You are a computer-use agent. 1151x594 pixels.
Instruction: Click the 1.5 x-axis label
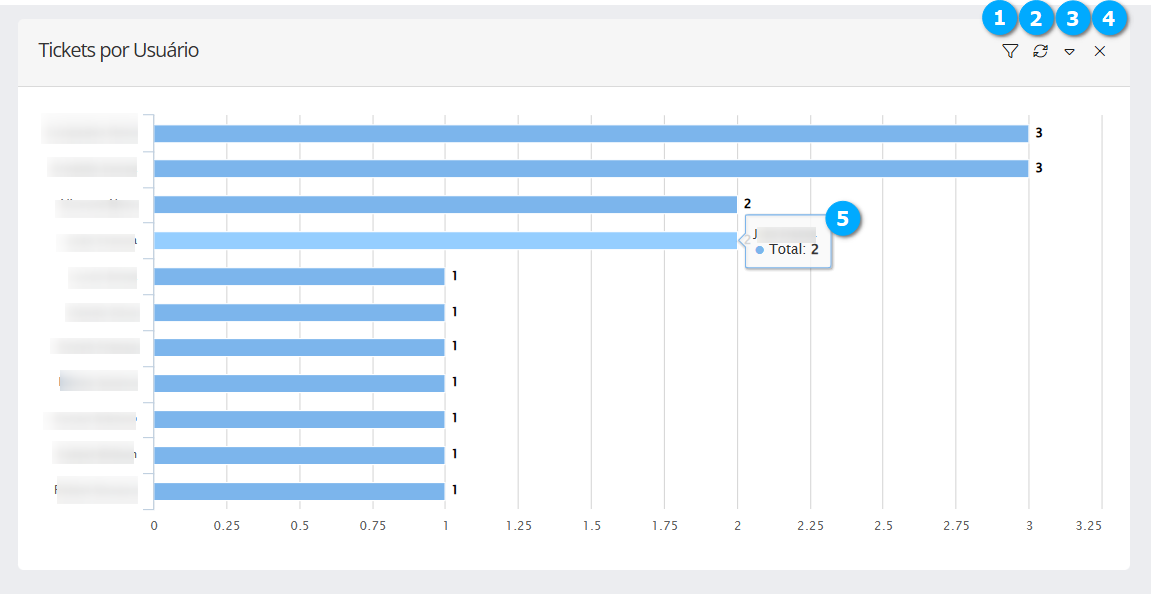coord(592,526)
